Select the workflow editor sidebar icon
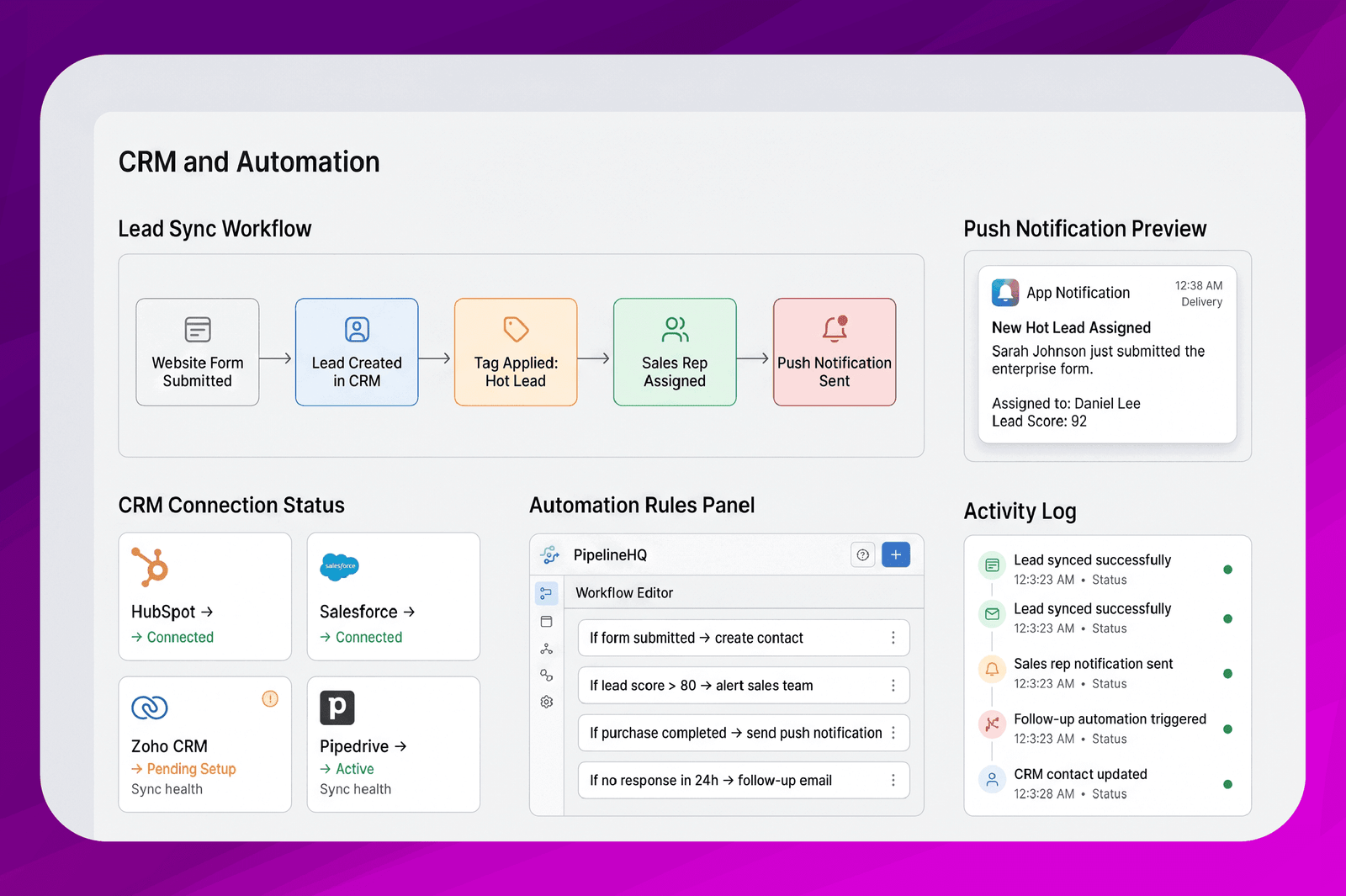The image size is (1346, 896). [x=546, y=594]
